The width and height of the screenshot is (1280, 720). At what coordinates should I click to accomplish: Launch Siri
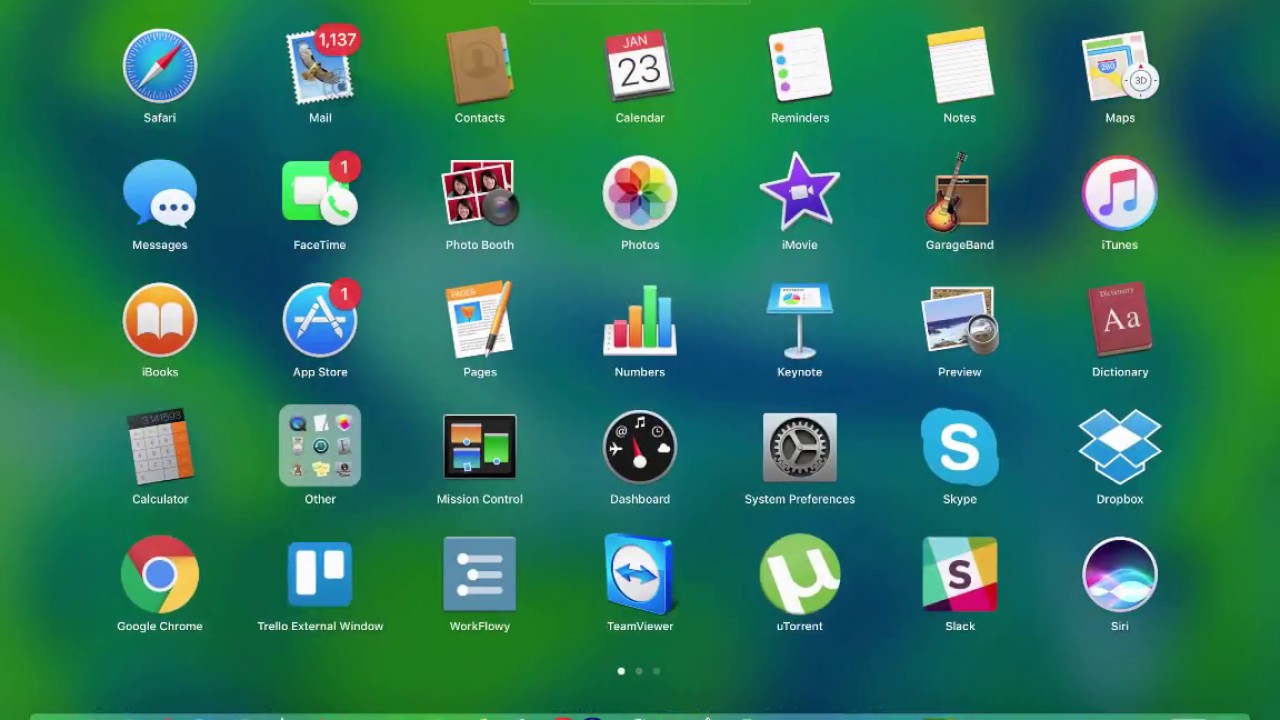coord(1120,574)
